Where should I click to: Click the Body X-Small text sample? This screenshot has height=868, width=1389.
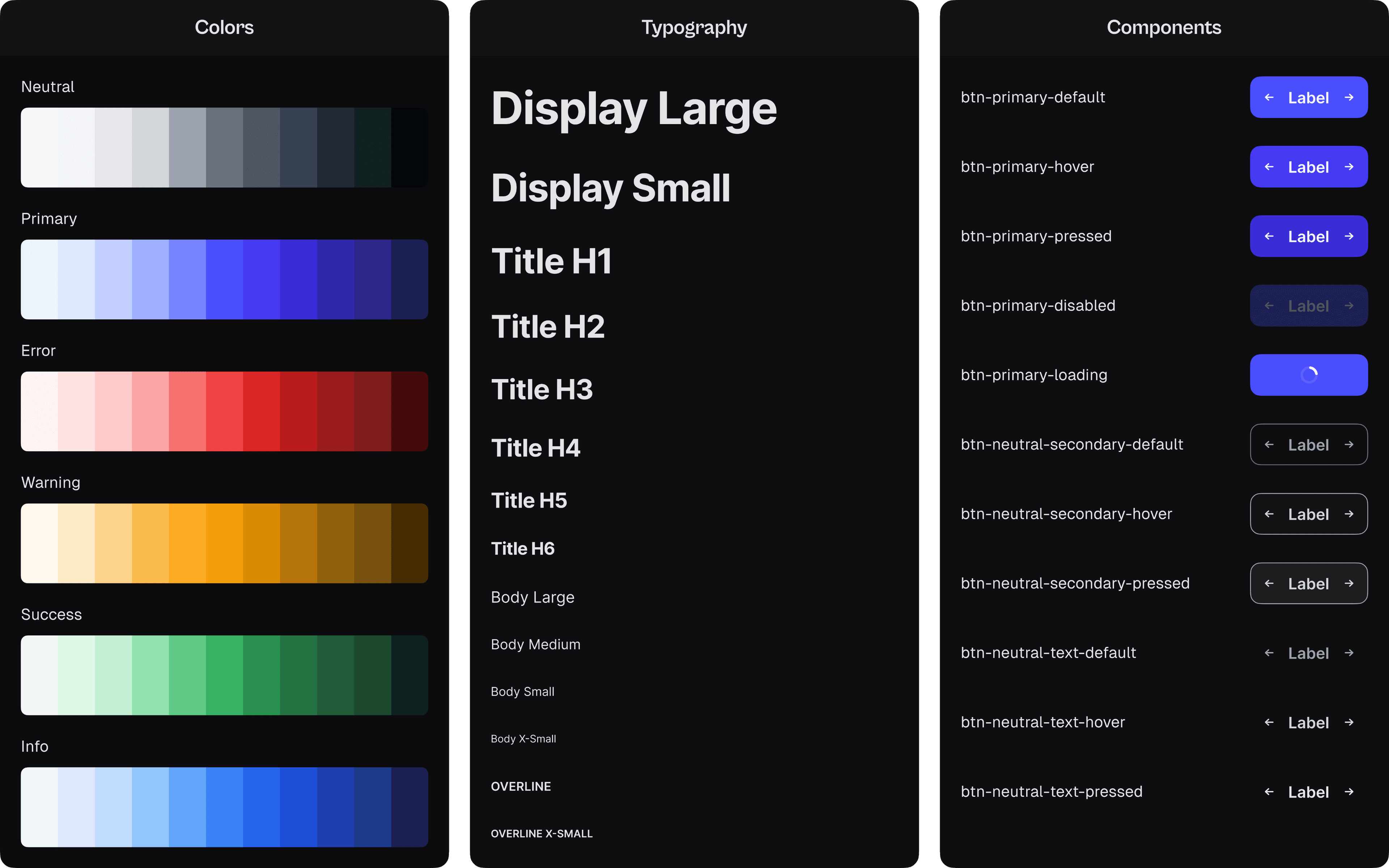point(523,739)
